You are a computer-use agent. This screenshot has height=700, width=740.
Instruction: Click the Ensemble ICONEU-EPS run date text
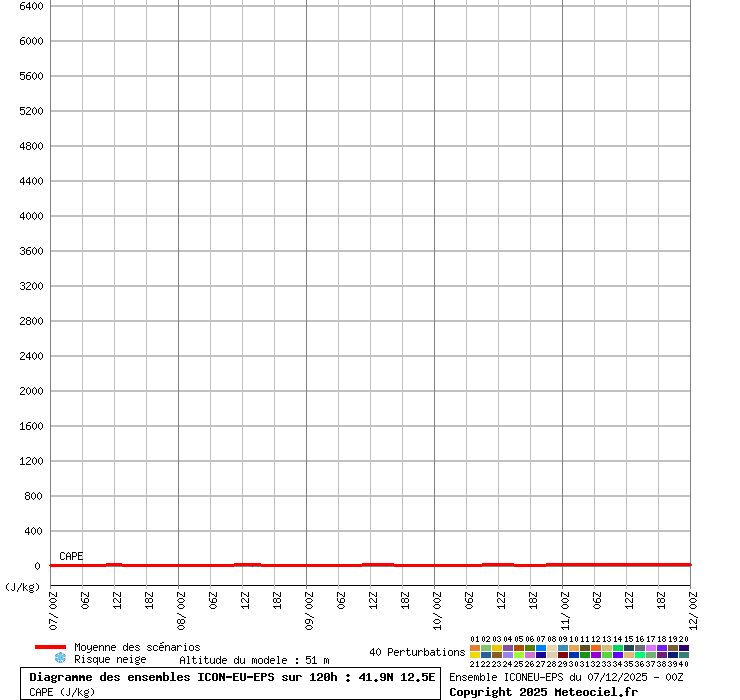point(566,677)
